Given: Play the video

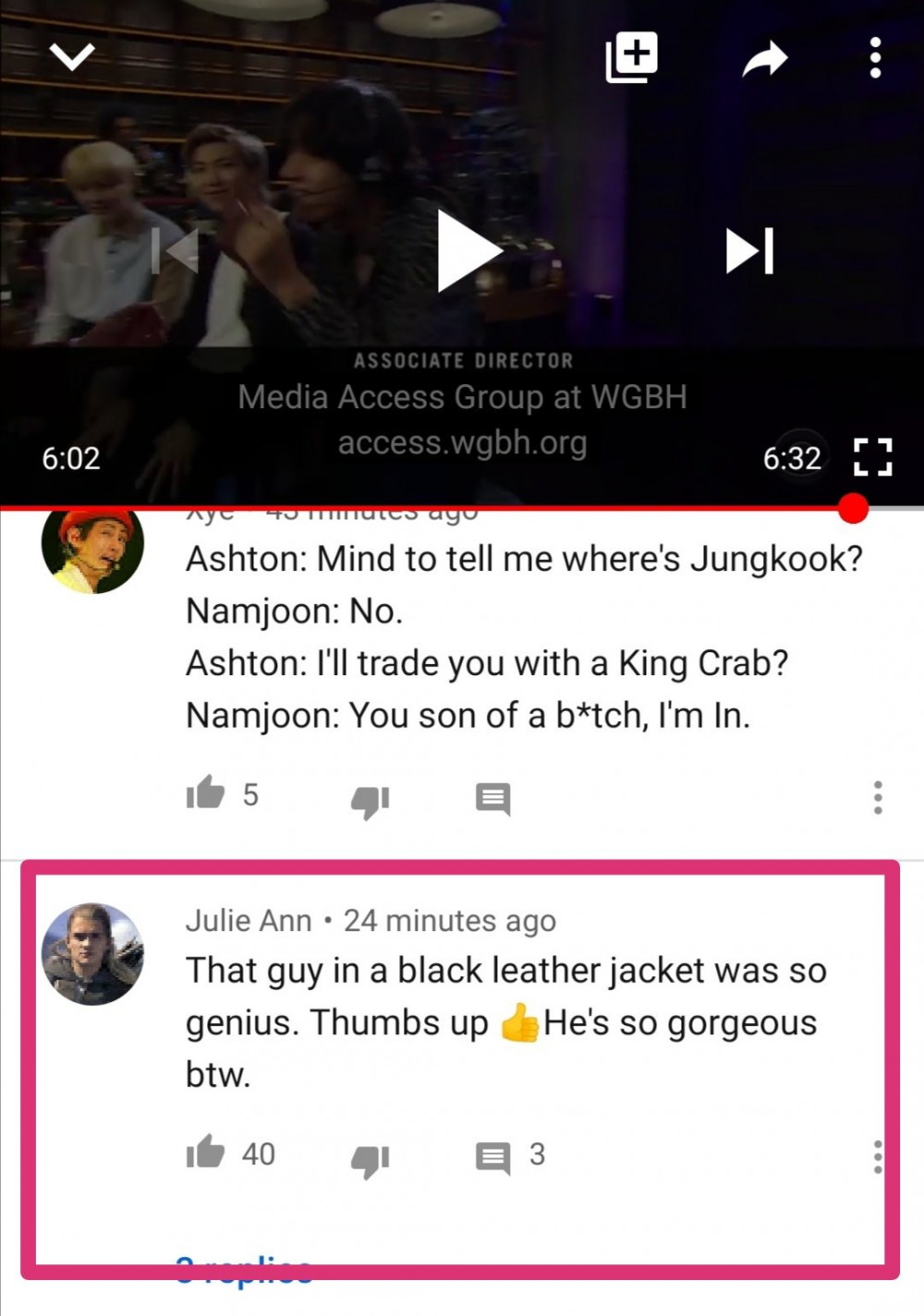Looking at the screenshot, I should coord(468,251).
